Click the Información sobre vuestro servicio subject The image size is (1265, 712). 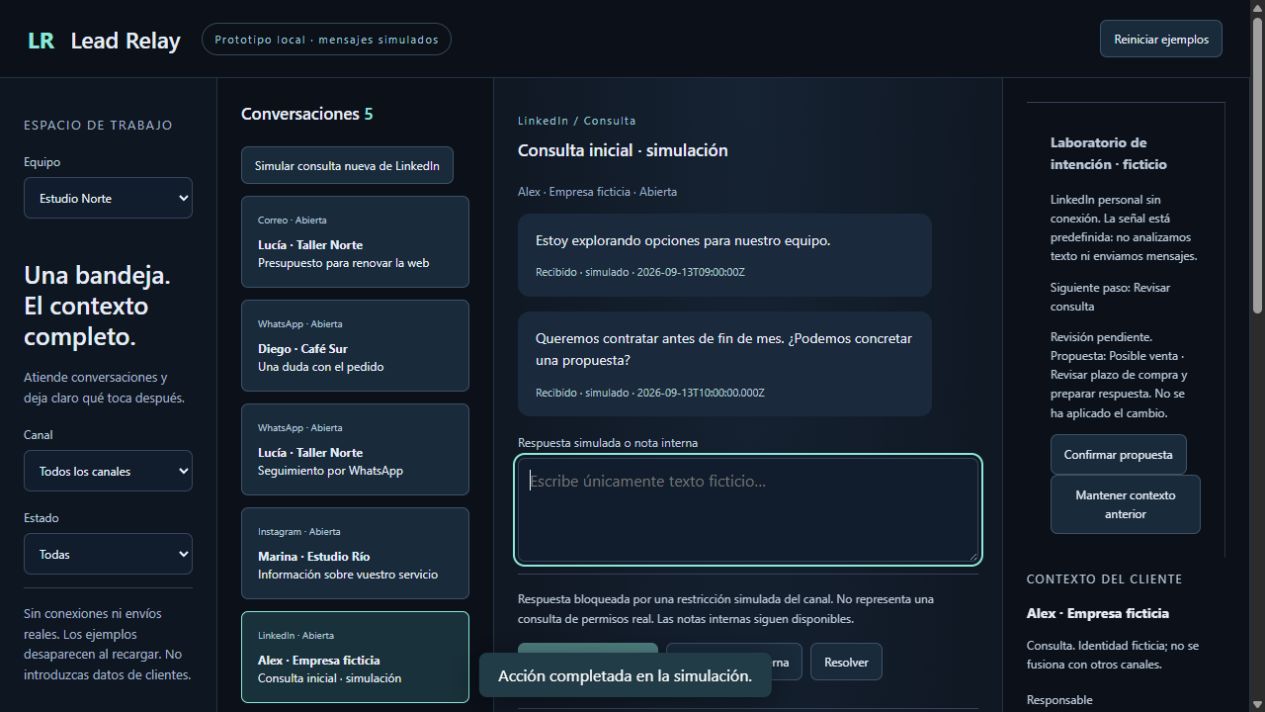pos(347,574)
